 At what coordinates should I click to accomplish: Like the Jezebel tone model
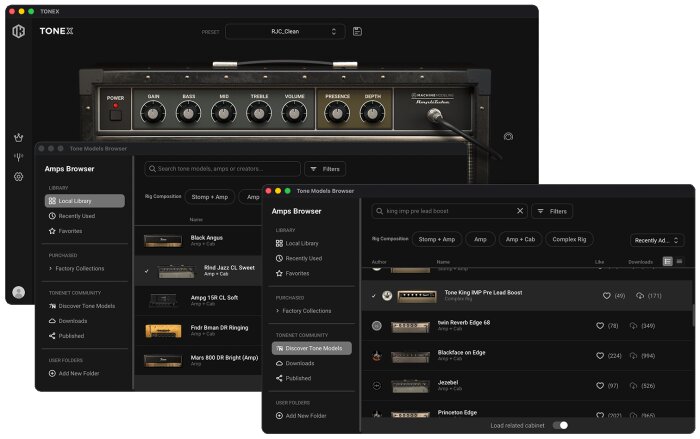(x=600, y=386)
